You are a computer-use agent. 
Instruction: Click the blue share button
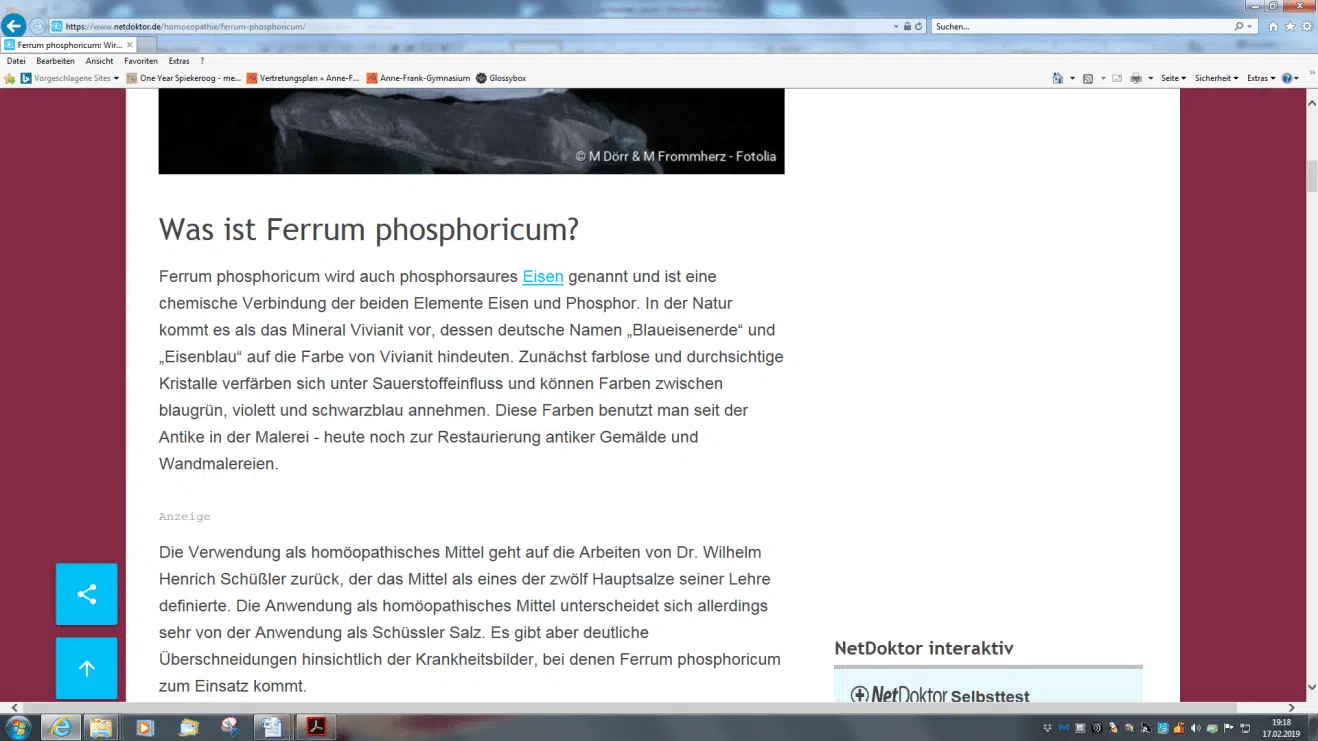click(x=87, y=594)
